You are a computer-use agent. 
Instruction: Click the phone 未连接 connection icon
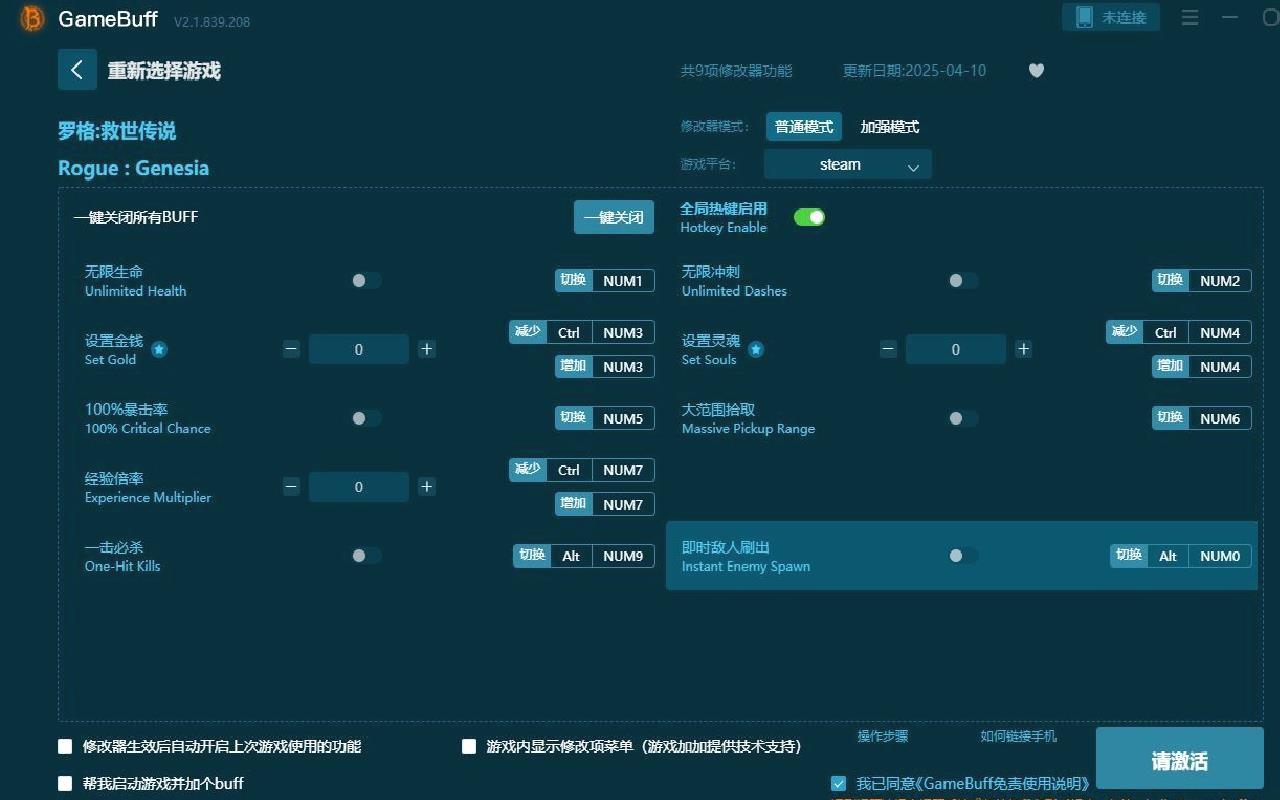point(1111,17)
